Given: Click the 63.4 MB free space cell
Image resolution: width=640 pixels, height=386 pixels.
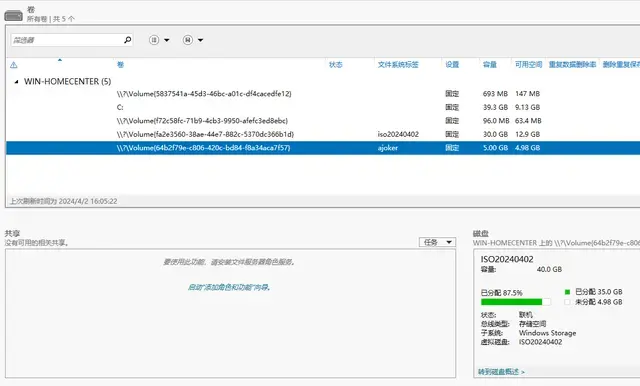Looking at the screenshot, I should tap(528, 121).
